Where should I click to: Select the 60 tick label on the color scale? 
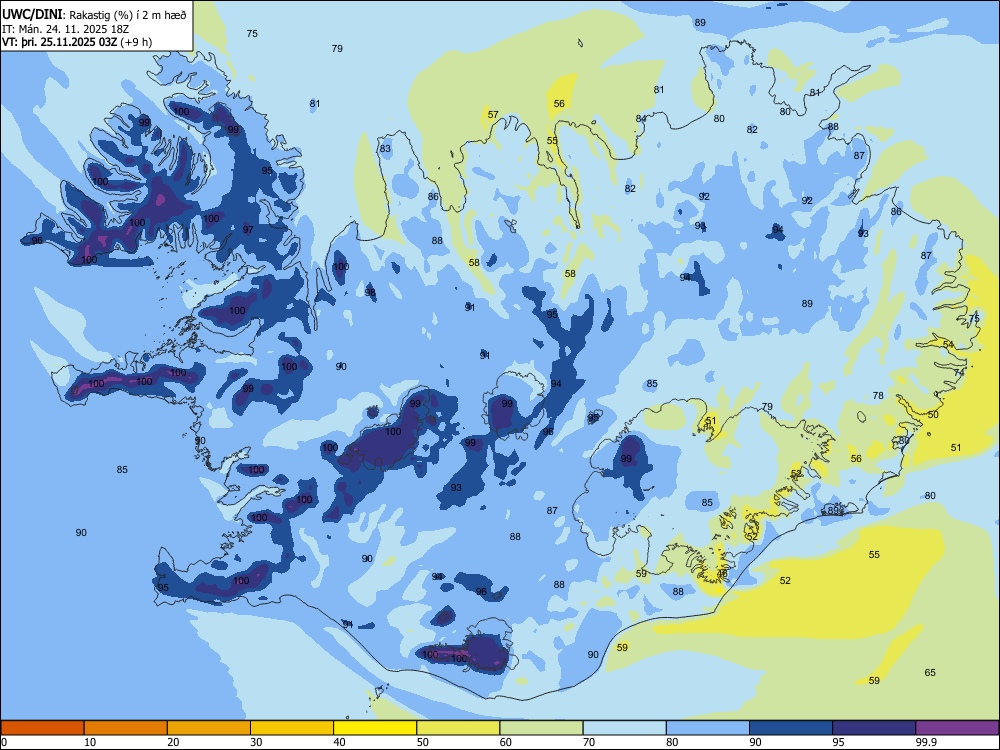point(506,742)
